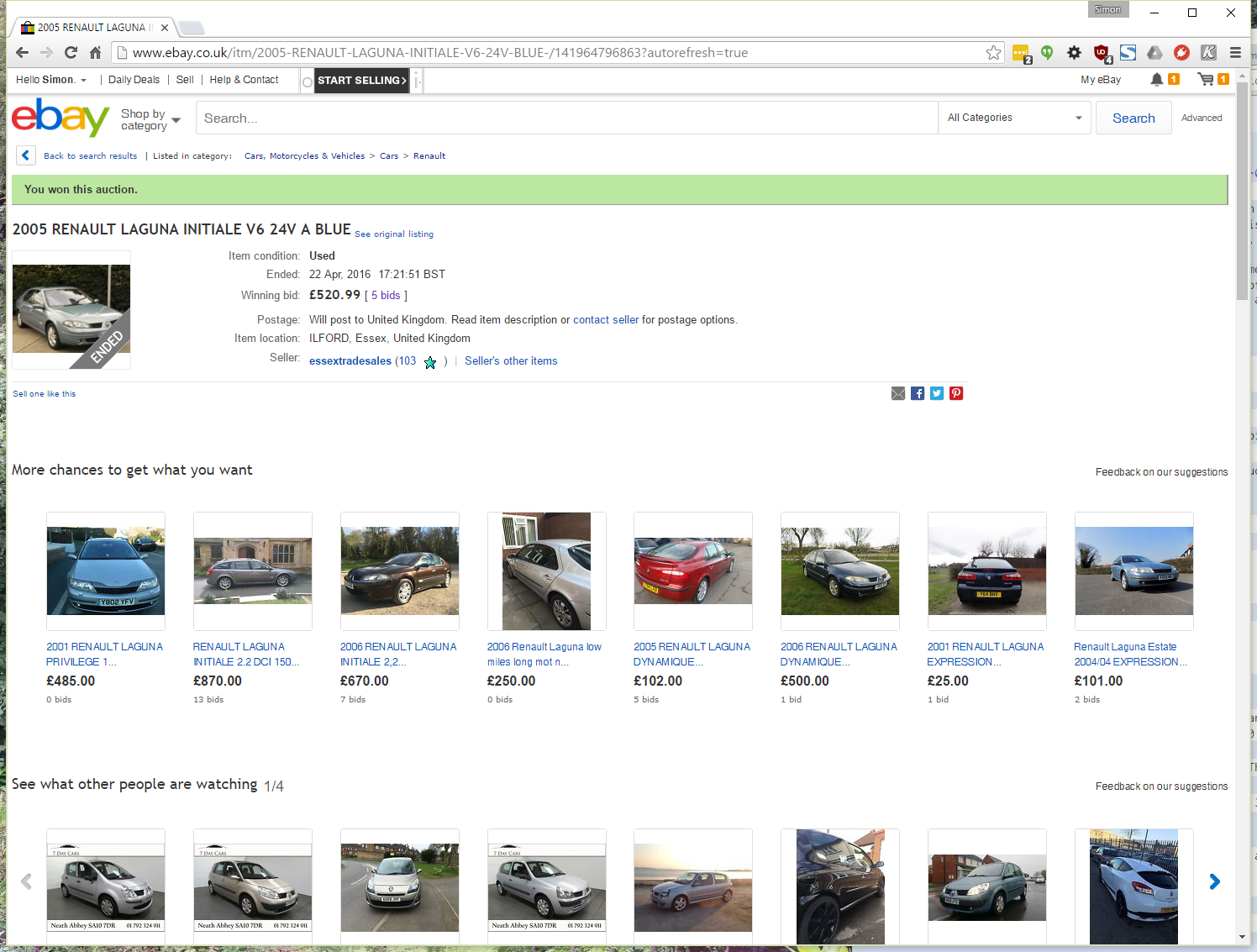Screen dimensions: 1257x952
Task: Open eBay notifications bell
Action: point(1157,79)
